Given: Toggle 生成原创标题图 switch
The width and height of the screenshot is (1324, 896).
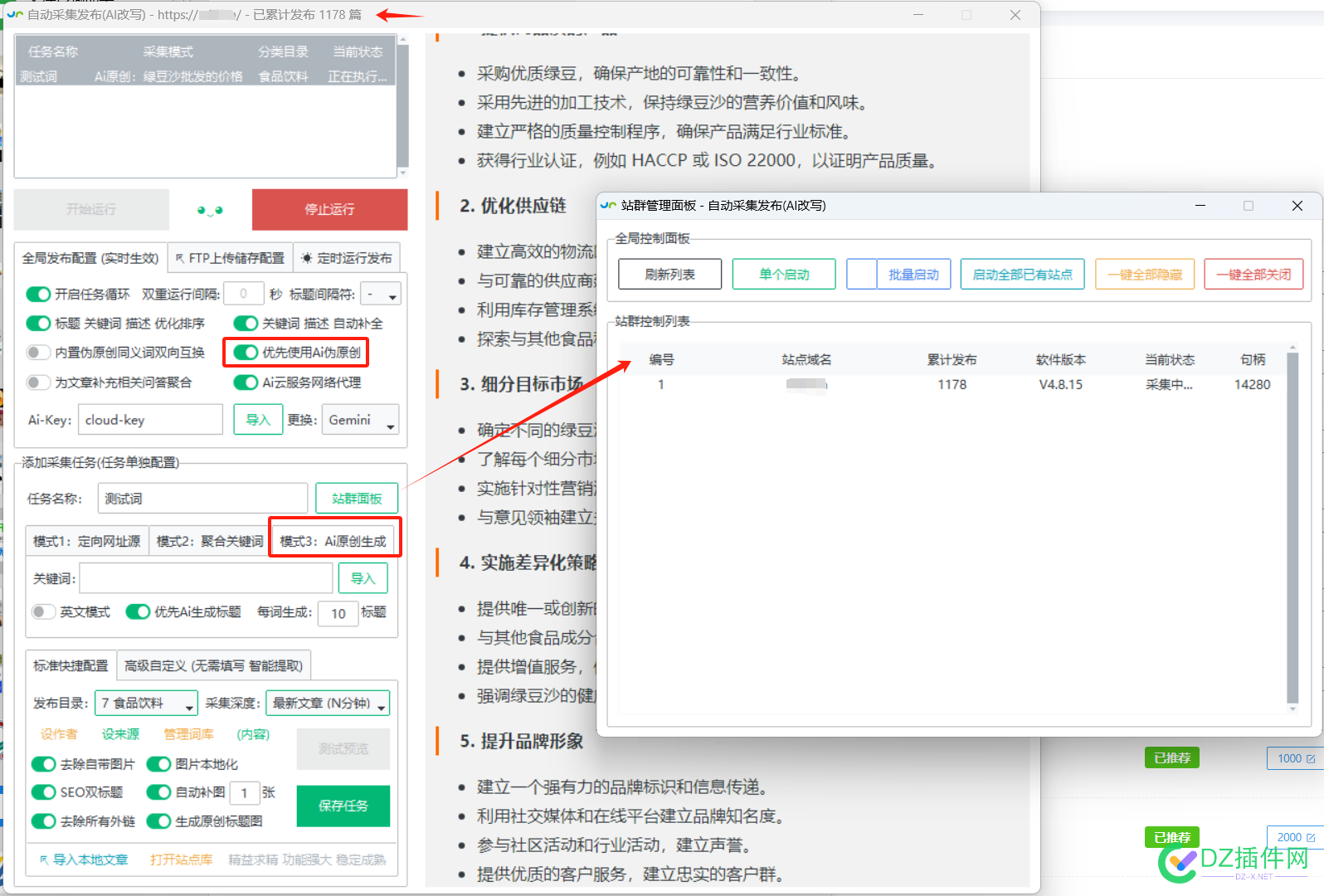Looking at the screenshot, I should pos(158,821).
